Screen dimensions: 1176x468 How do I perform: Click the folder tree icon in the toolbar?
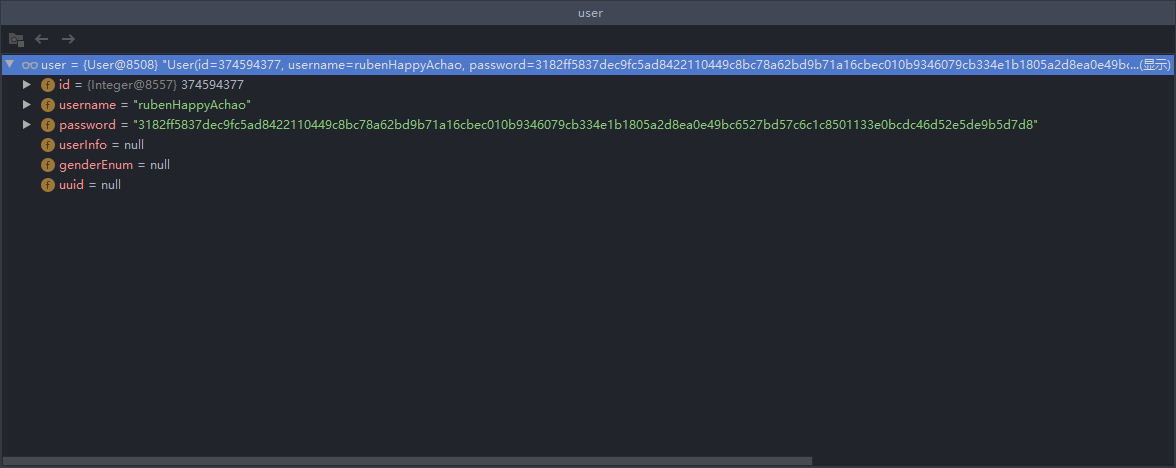point(16,39)
